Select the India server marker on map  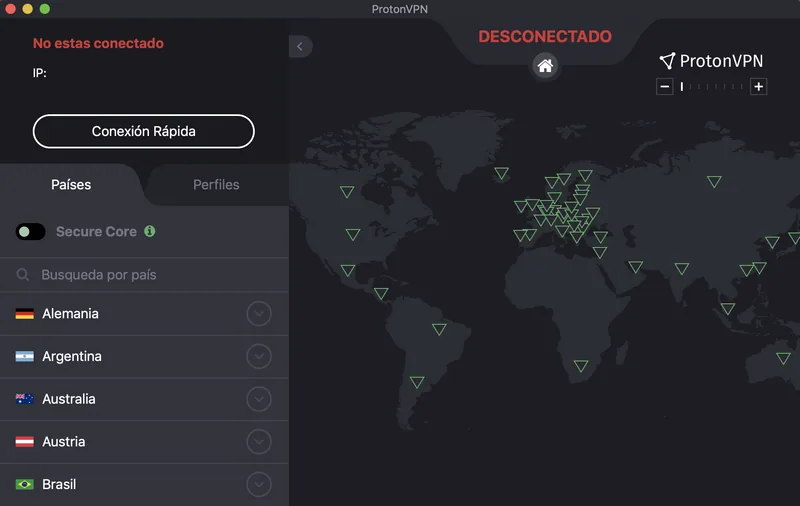[x=682, y=268]
